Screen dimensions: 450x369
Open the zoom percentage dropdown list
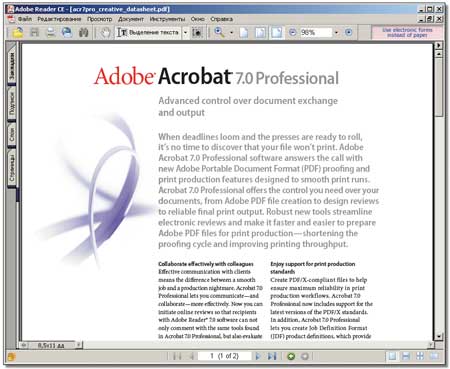pos(336,33)
